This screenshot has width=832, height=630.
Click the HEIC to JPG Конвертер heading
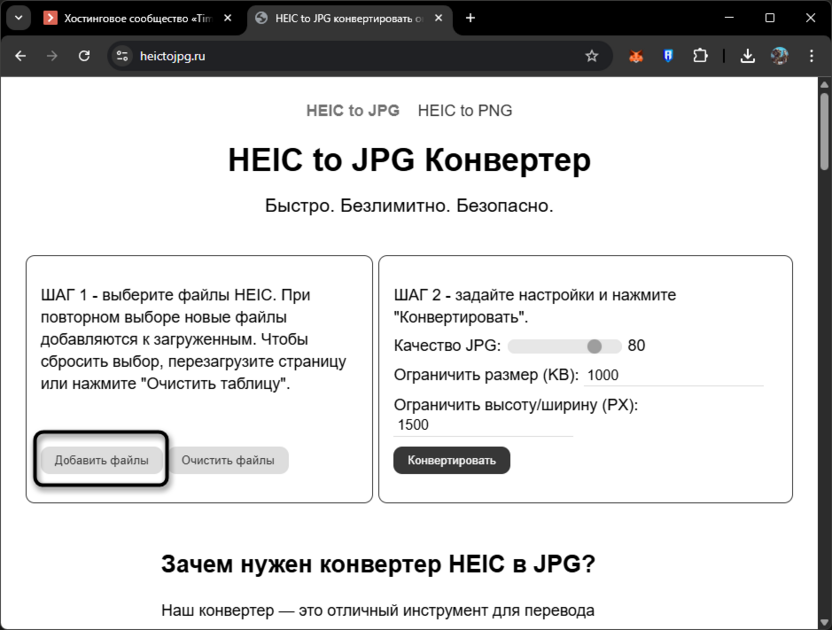409,160
